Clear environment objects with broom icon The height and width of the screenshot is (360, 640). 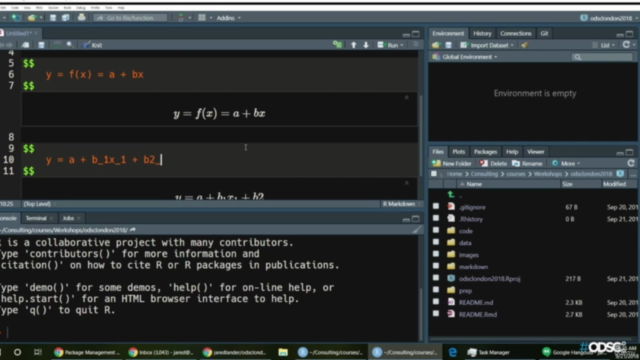[x=524, y=45]
